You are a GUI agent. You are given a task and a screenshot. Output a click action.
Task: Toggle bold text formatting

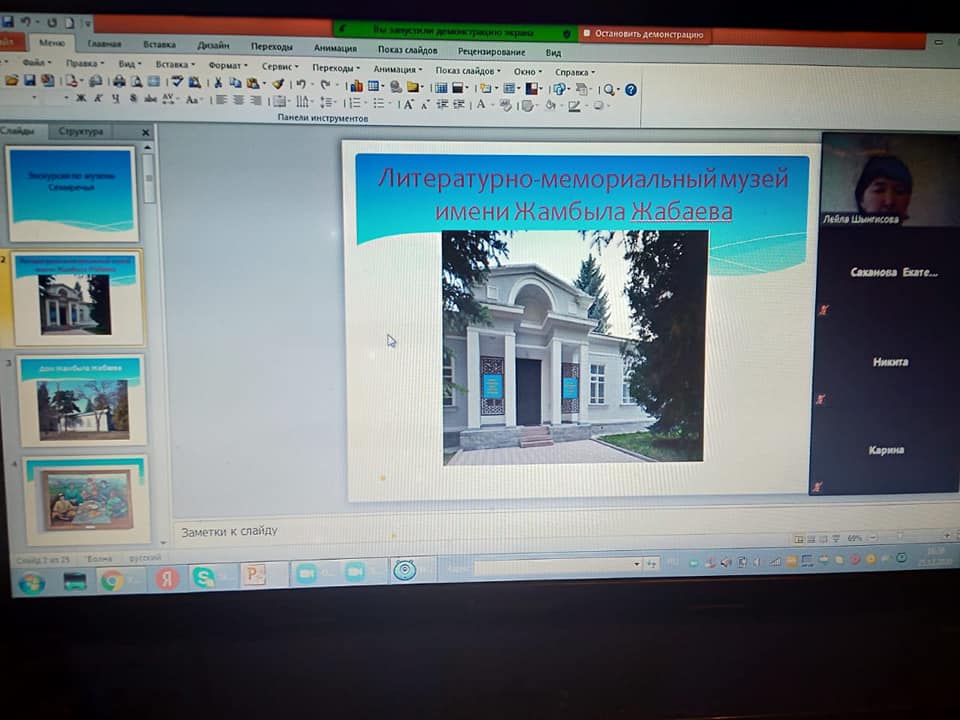(x=81, y=98)
